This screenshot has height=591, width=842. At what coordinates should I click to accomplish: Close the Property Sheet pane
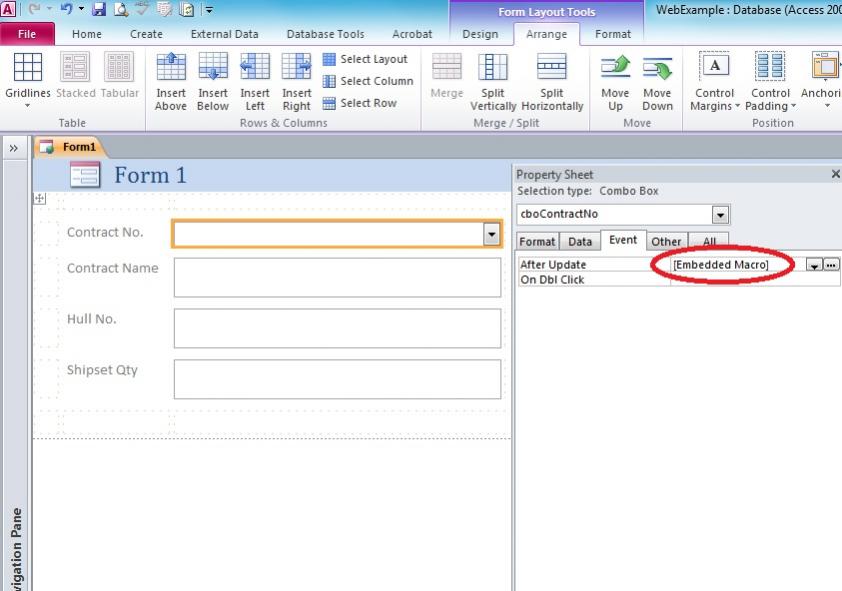click(836, 174)
